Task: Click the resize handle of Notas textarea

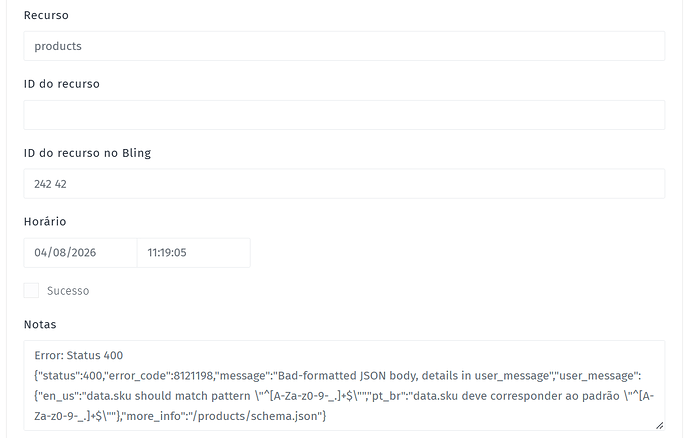Action: [x=659, y=425]
